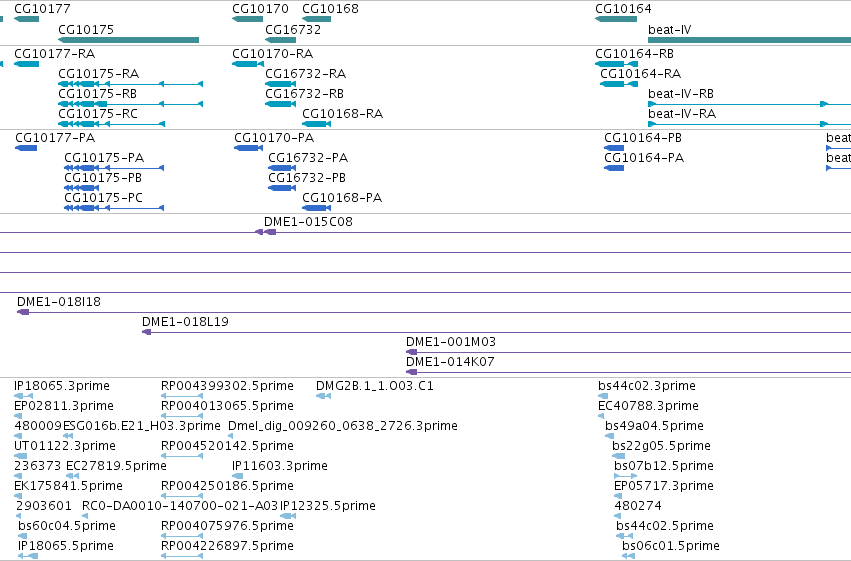Click the CG10168-PA protein label

pyautogui.click(x=342, y=198)
